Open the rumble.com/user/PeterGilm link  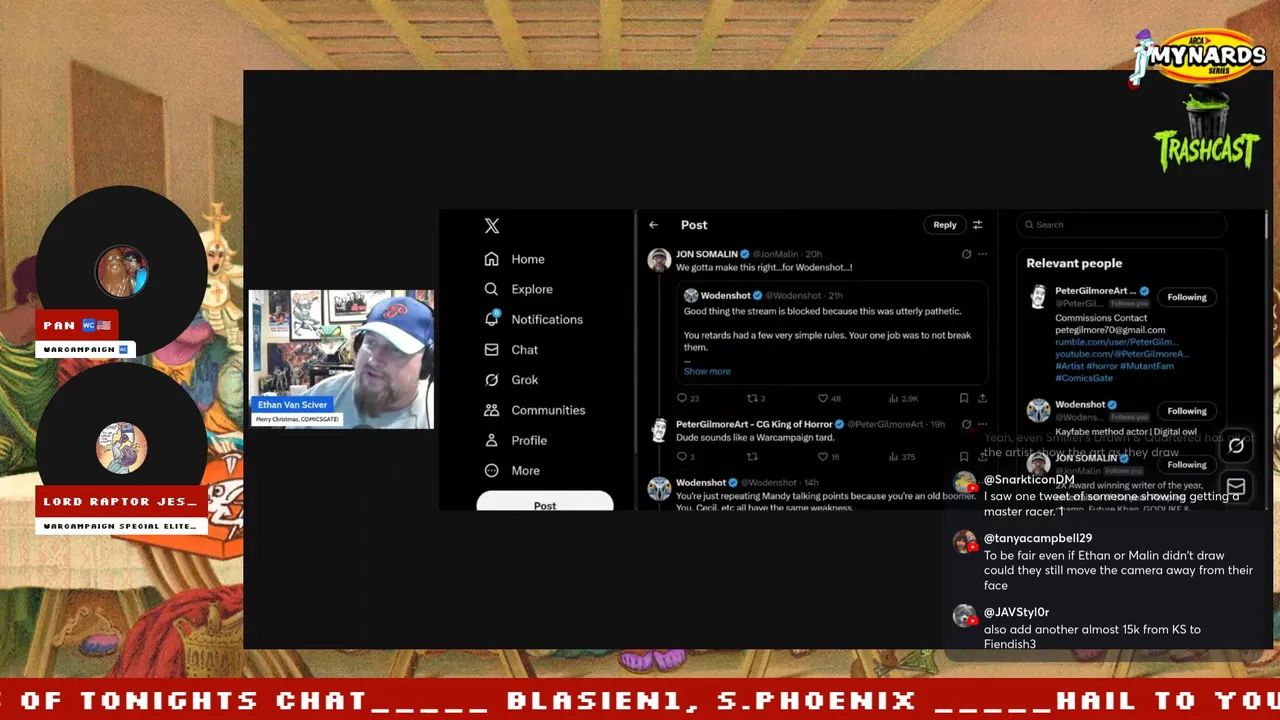coord(1117,342)
